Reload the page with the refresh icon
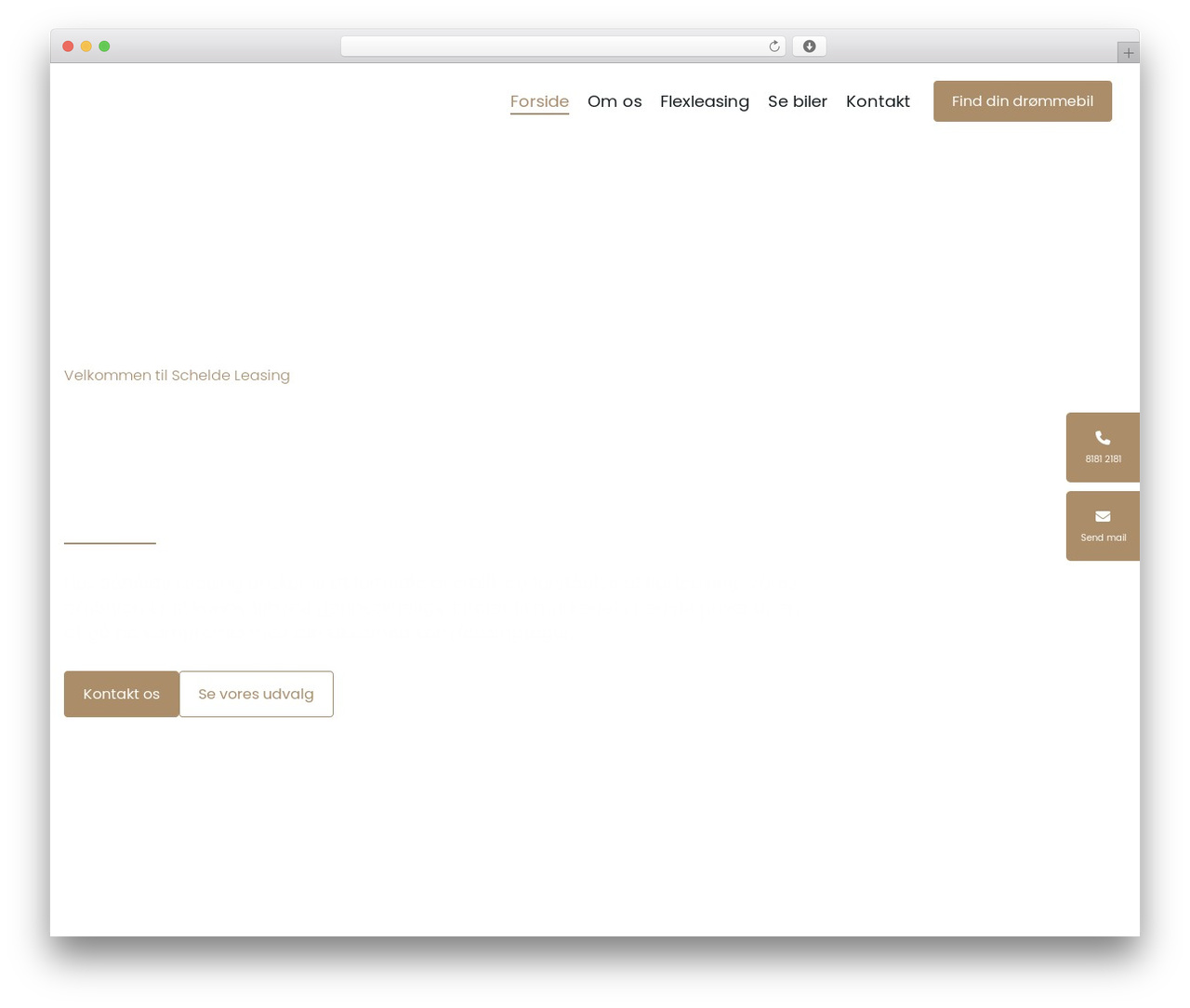 [x=774, y=46]
